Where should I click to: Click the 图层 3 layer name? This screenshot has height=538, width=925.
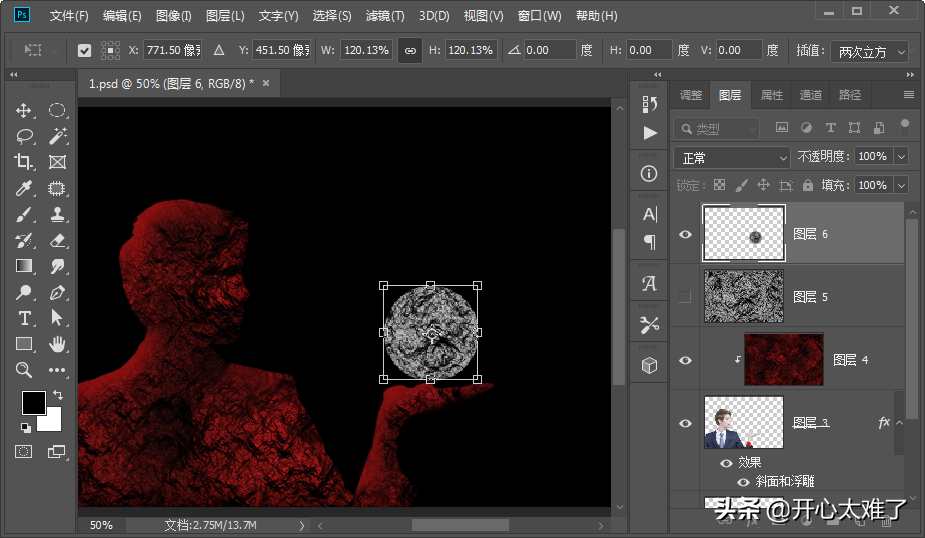coord(811,422)
